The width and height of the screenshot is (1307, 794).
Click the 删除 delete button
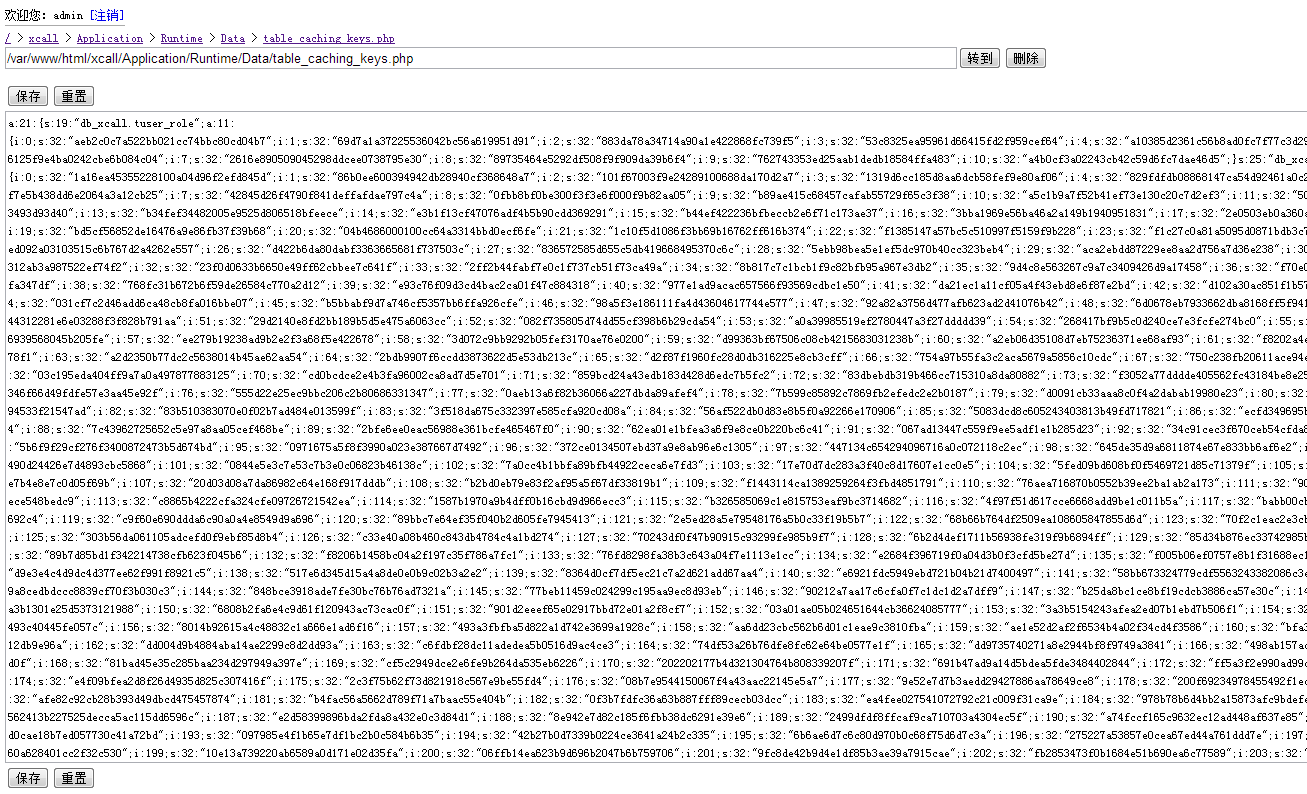coord(1026,58)
